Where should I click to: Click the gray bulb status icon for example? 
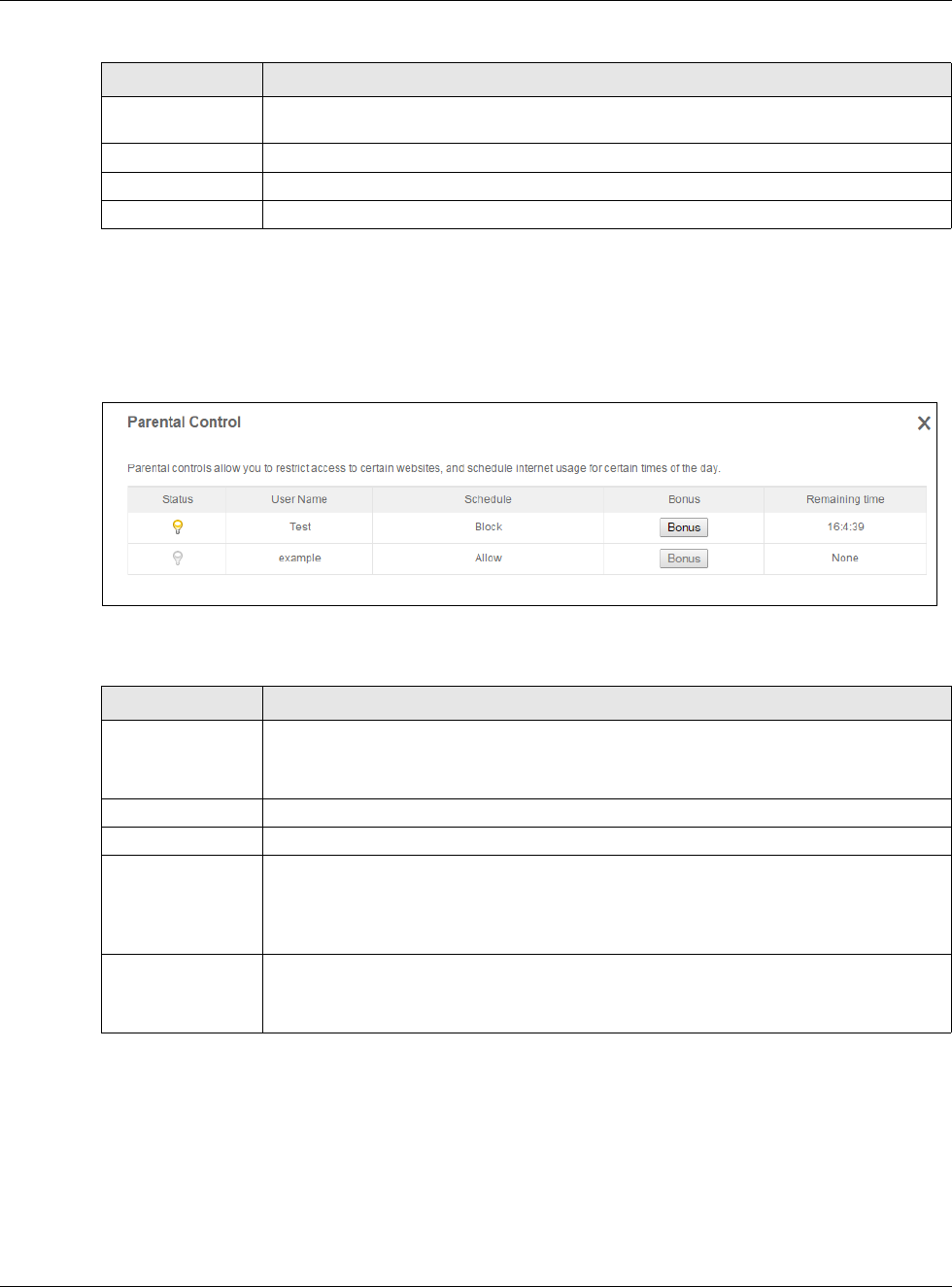178,559
